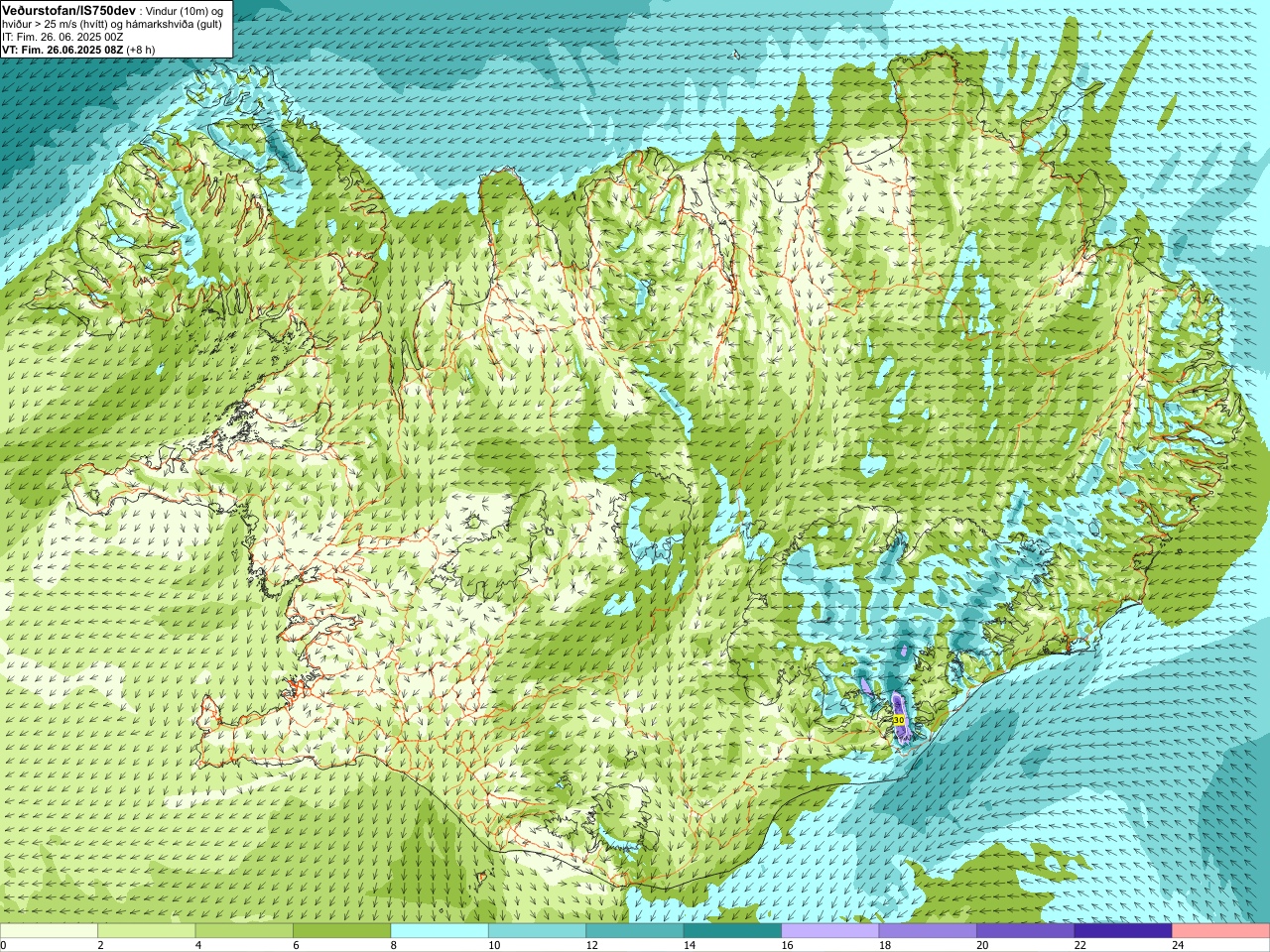
Task: Select the 20–22 m/s violet legend swatch
Action: [1026, 931]
